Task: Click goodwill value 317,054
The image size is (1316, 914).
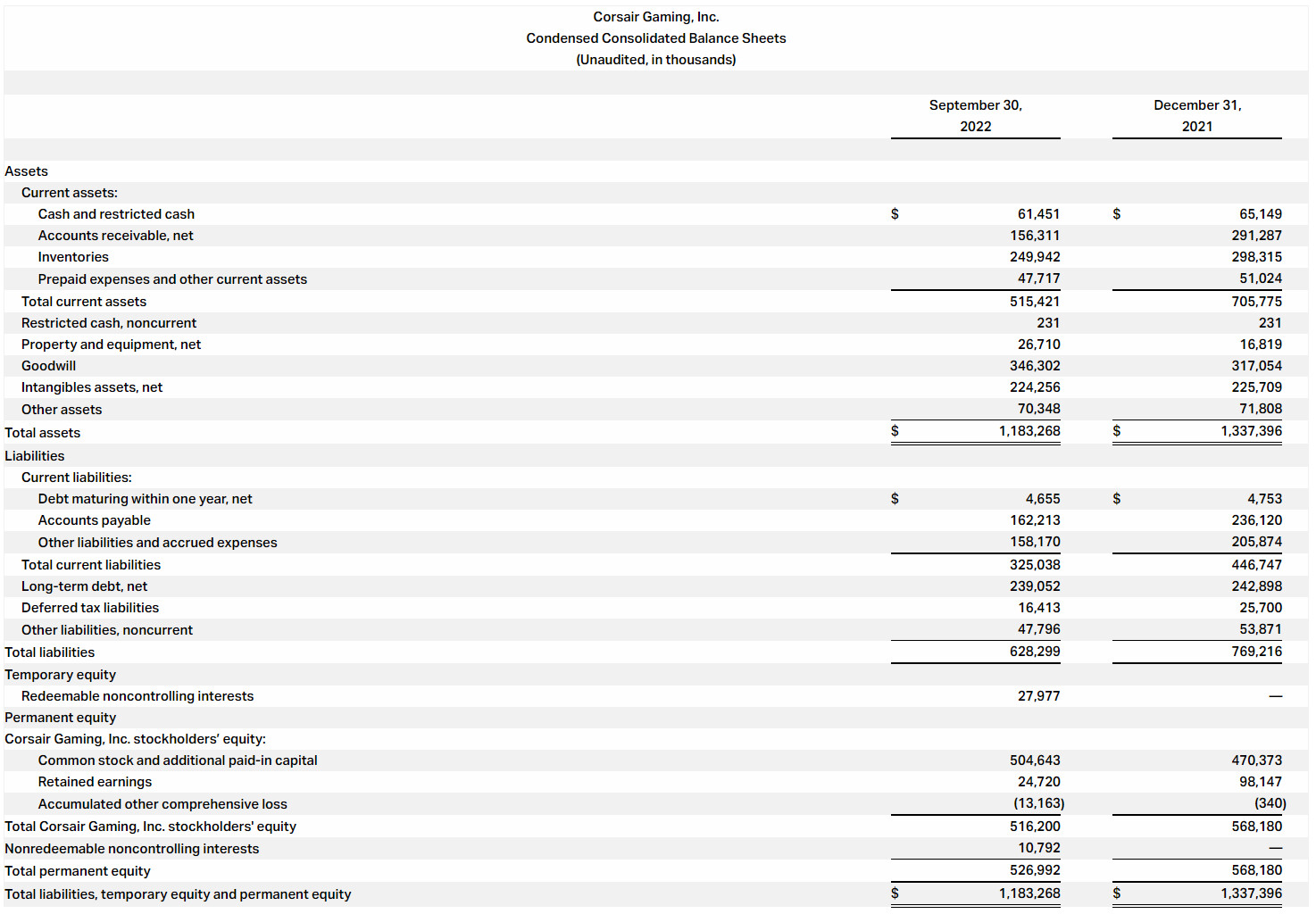Action: (x=1257, y=366)
